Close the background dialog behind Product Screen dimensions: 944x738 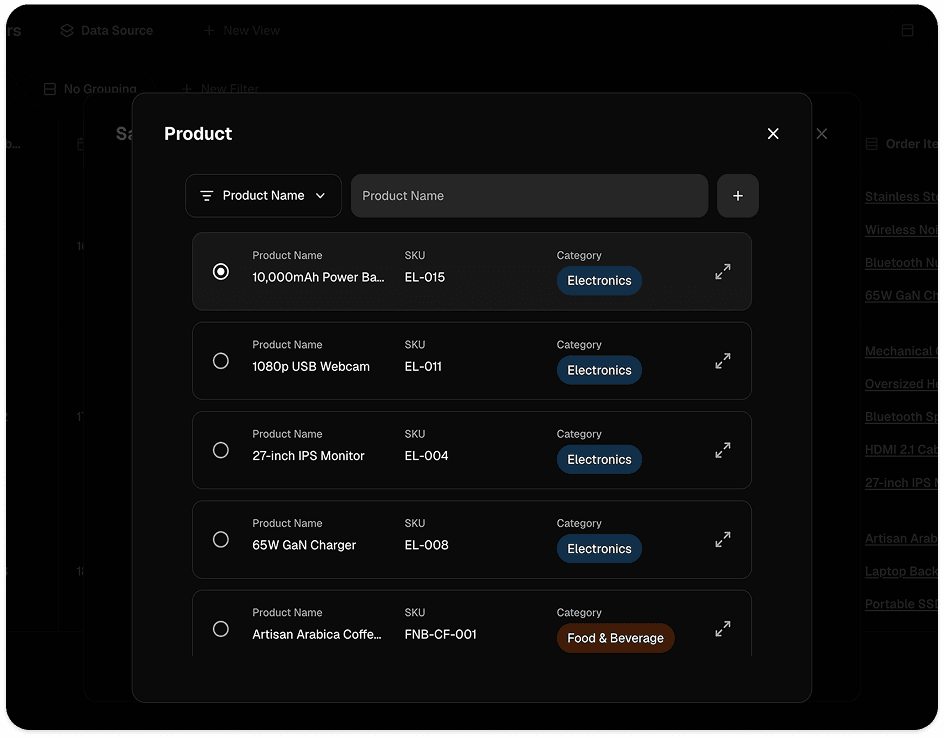click(822, 134)
